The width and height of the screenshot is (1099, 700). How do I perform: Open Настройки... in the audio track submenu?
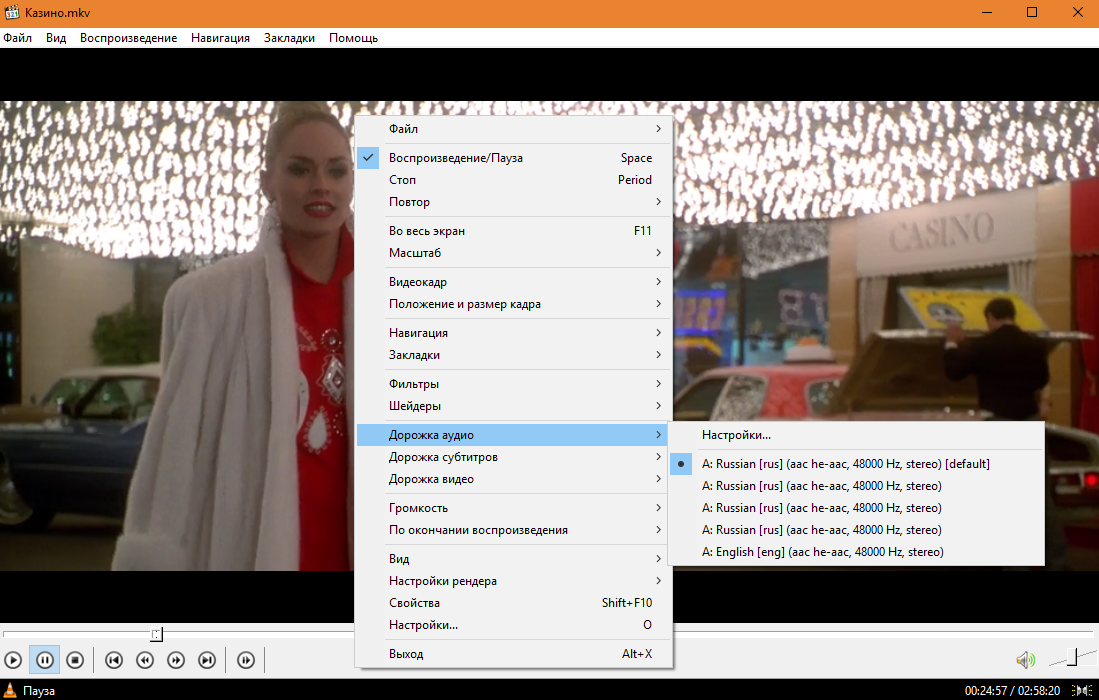(856, 435)
